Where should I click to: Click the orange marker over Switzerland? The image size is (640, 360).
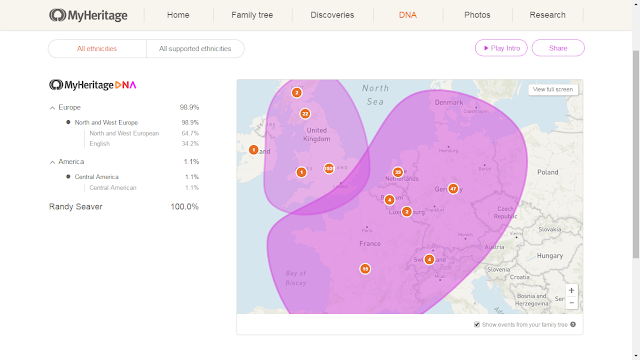[x=429, y=259]
